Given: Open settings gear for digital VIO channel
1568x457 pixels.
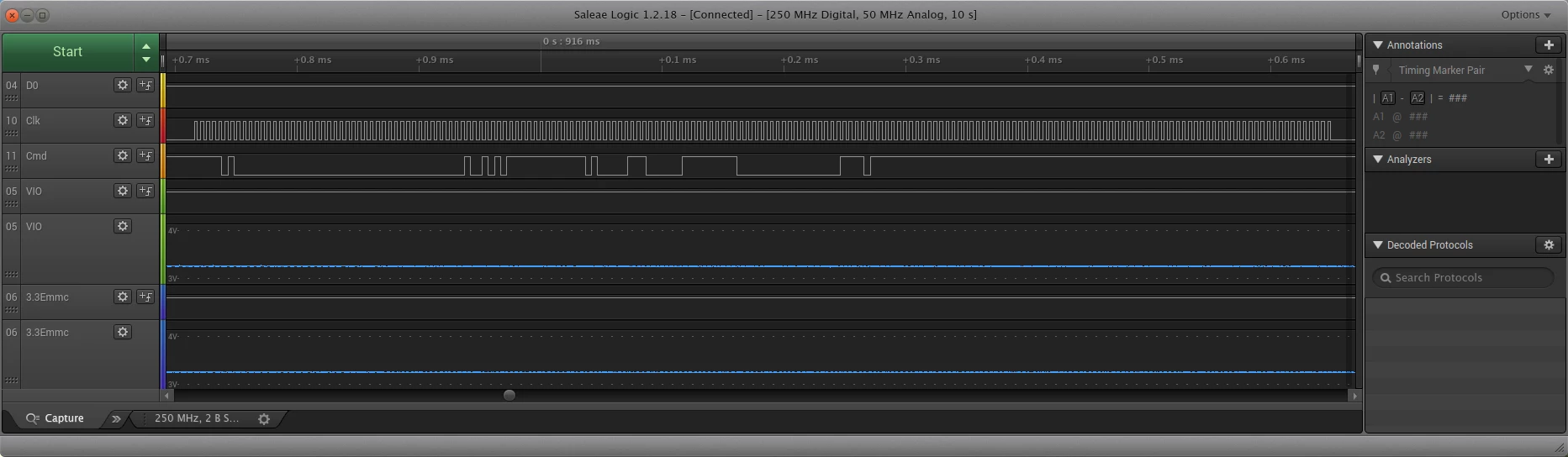Looking at the screenshot, I should 123,191.
